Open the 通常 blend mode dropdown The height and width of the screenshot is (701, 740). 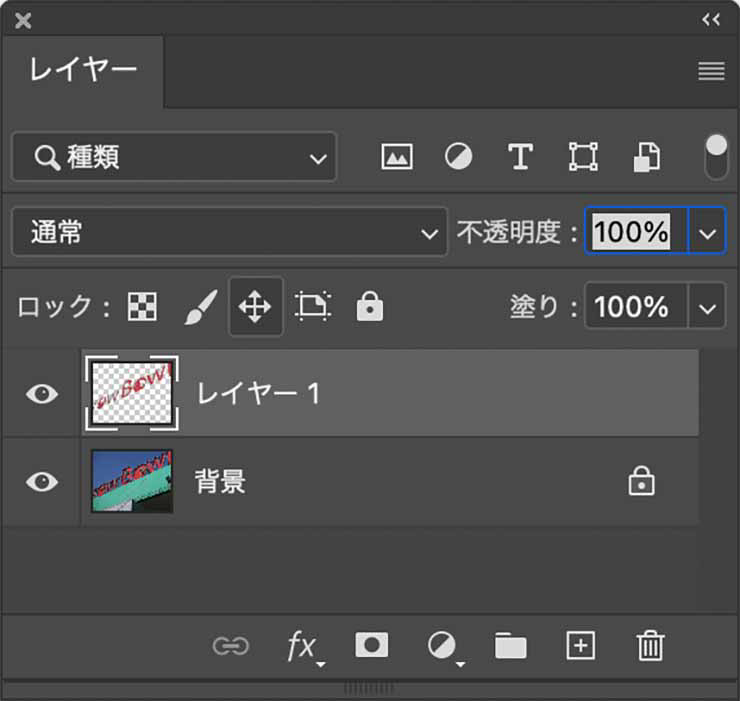(229, 233)
